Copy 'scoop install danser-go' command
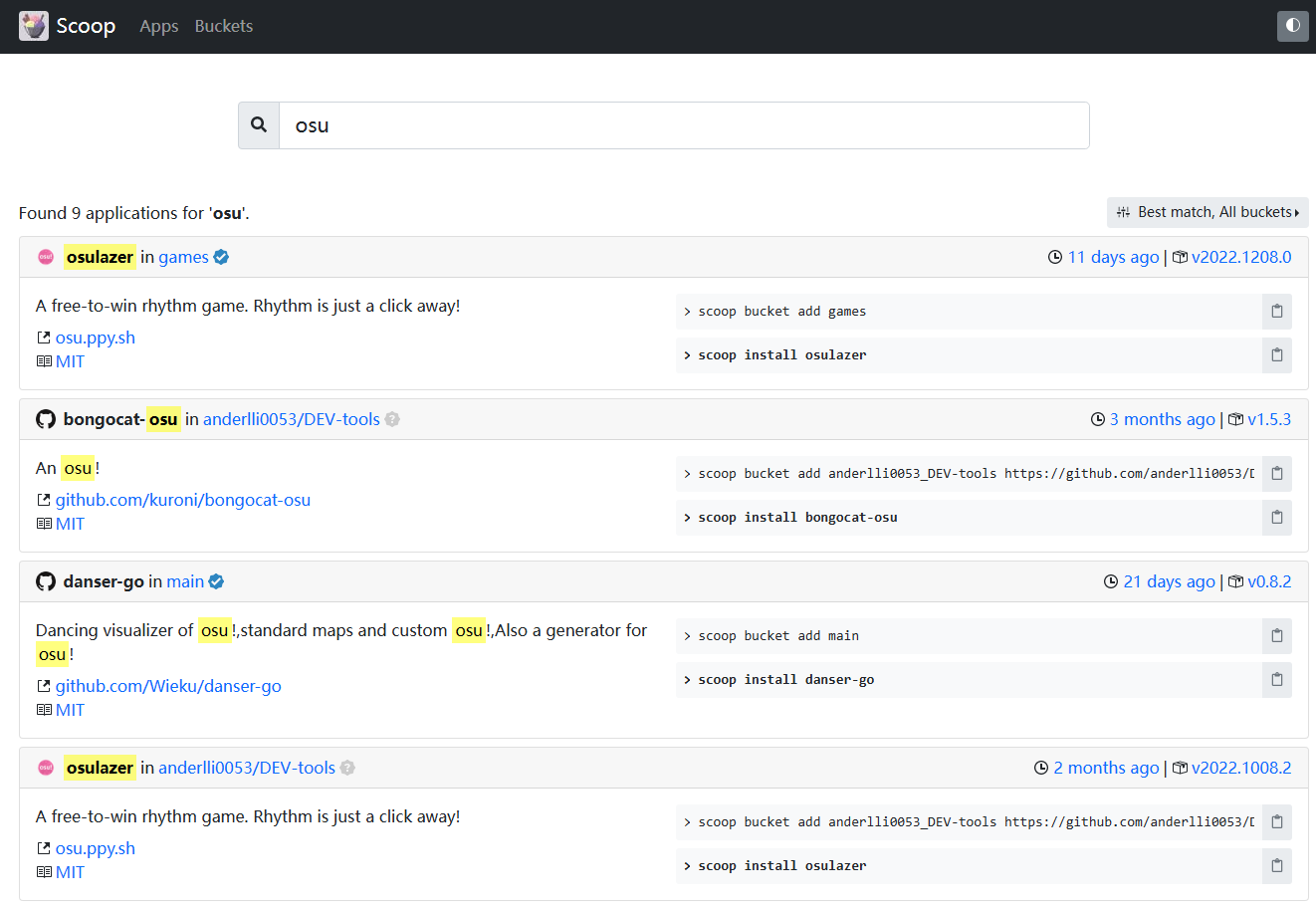The width and height of the screenshot is (1316, 907). coord(1277,680)
